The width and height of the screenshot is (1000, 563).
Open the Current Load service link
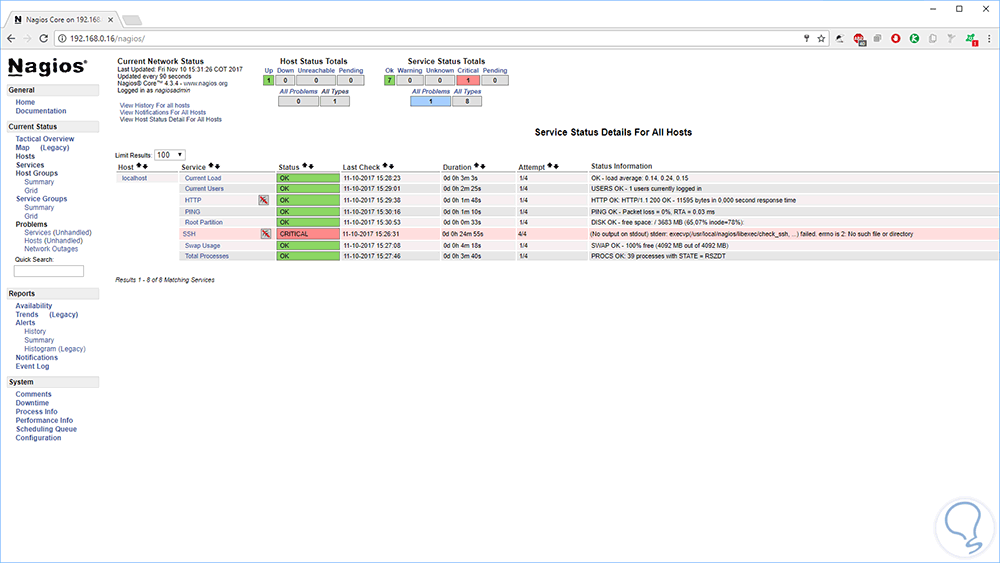(203, 179)
